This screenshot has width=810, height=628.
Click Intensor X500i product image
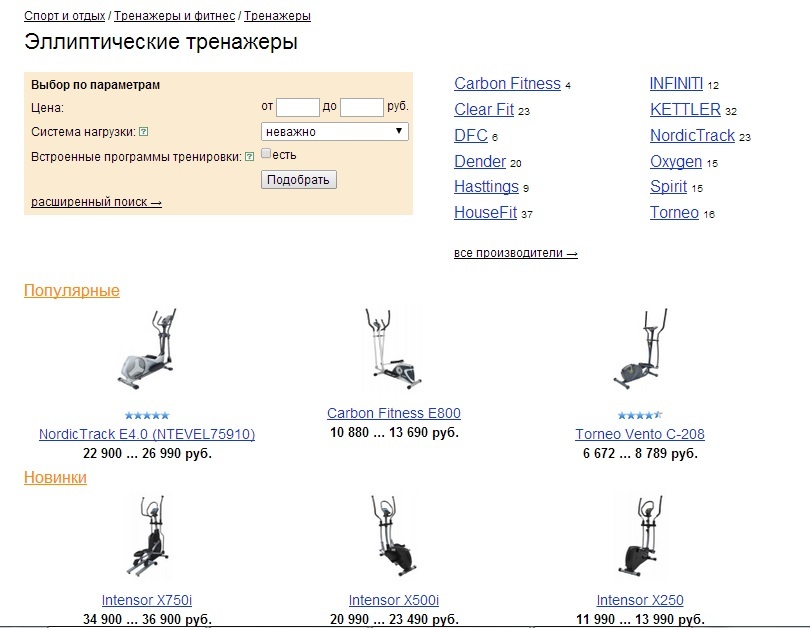pyautogui.click(x=394, y=536)
